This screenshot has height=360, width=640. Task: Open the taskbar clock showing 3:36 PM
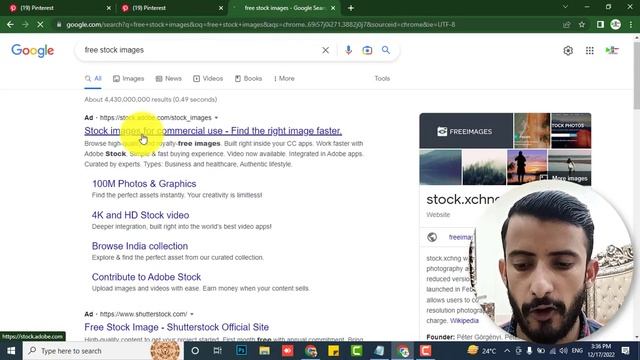pyautogui.click(x=601, y=351)
